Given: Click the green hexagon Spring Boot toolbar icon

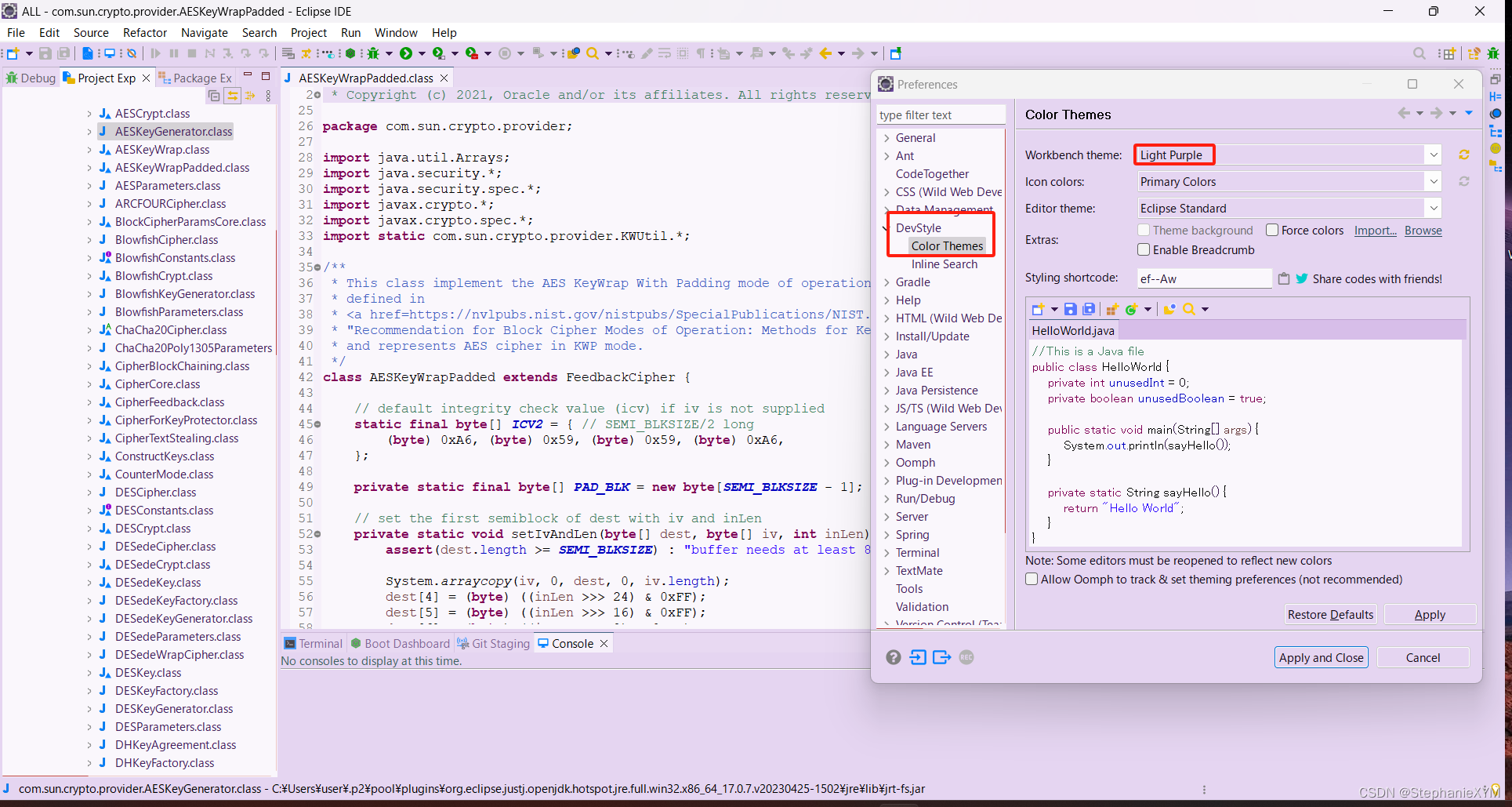Looking at the screenshot, I should (350, 53).
